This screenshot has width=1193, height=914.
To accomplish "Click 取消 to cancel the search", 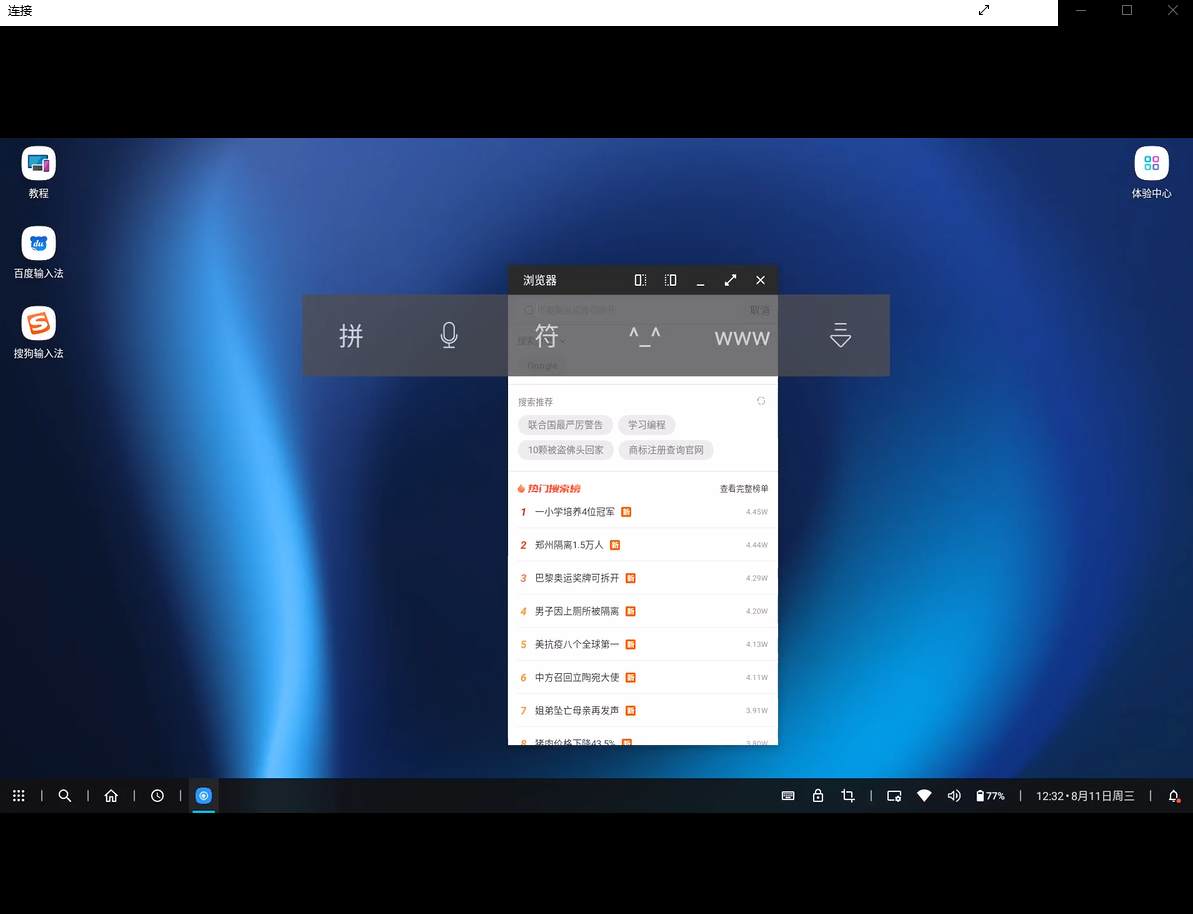I will click(x=759, y=310).
